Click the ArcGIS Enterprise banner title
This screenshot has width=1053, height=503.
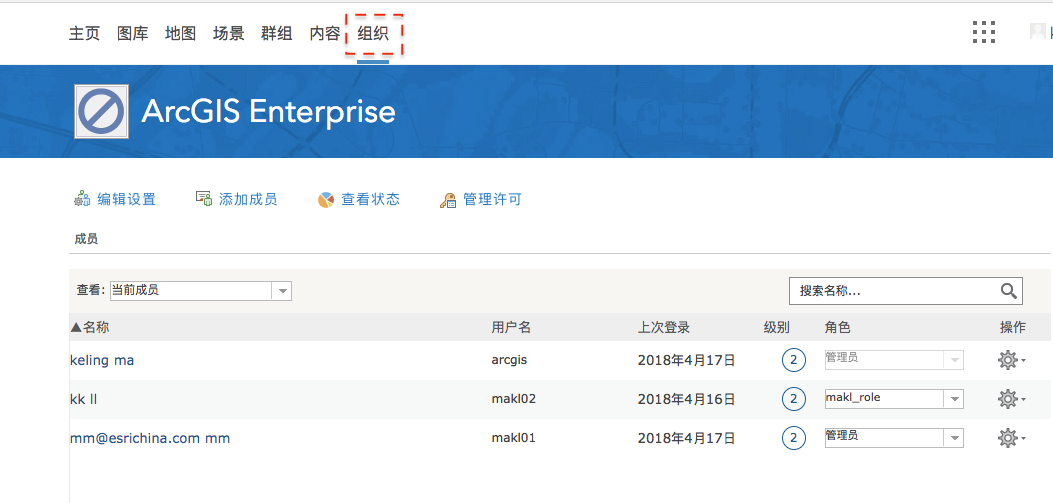pyautogui.click(x=268, y=111)
